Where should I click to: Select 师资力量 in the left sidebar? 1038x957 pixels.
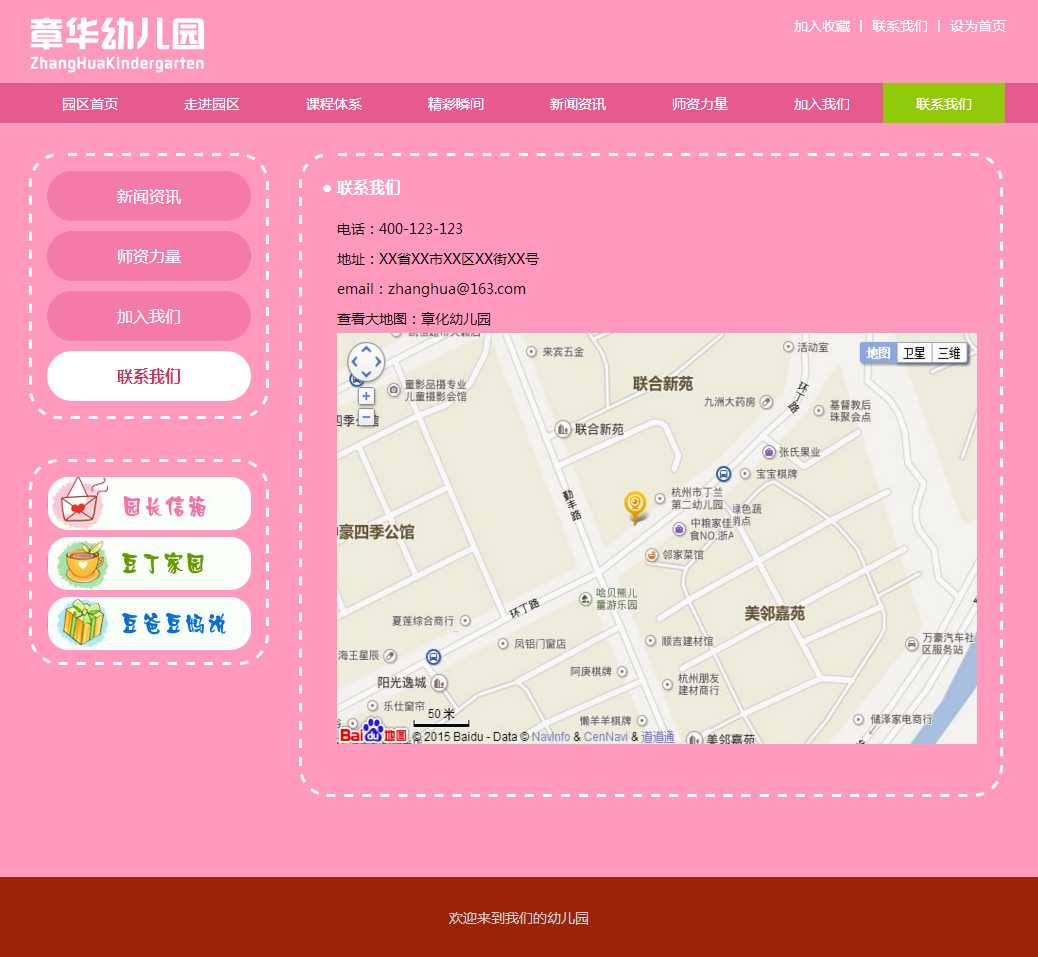point(149,257)
